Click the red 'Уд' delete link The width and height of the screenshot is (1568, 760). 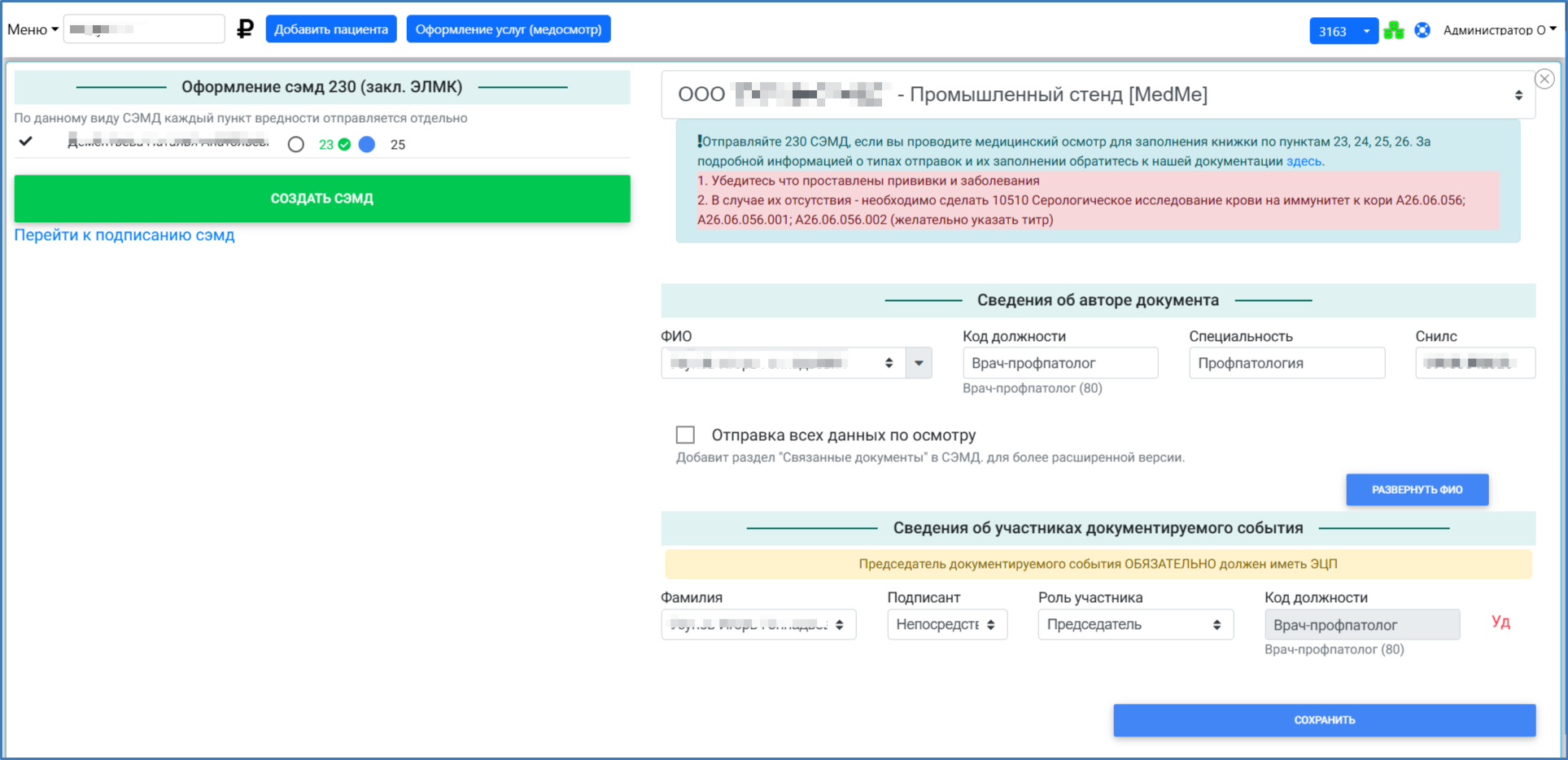pyautogui.click(x=1500, y=622)
